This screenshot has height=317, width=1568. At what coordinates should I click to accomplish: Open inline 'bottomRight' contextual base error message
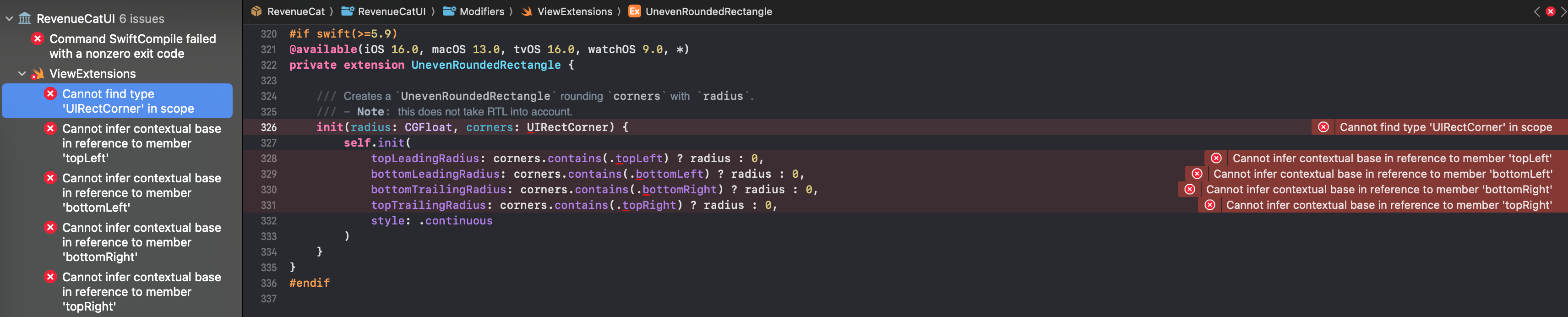tap(1379, 189)
